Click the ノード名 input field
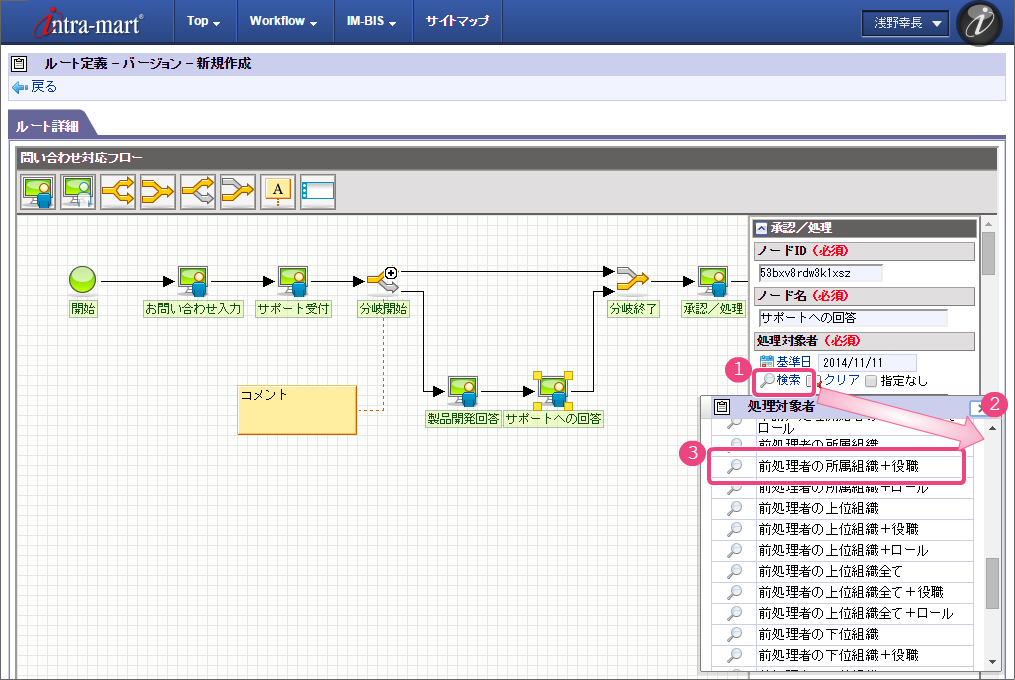Screen dimensions: 1015x680 853,318
